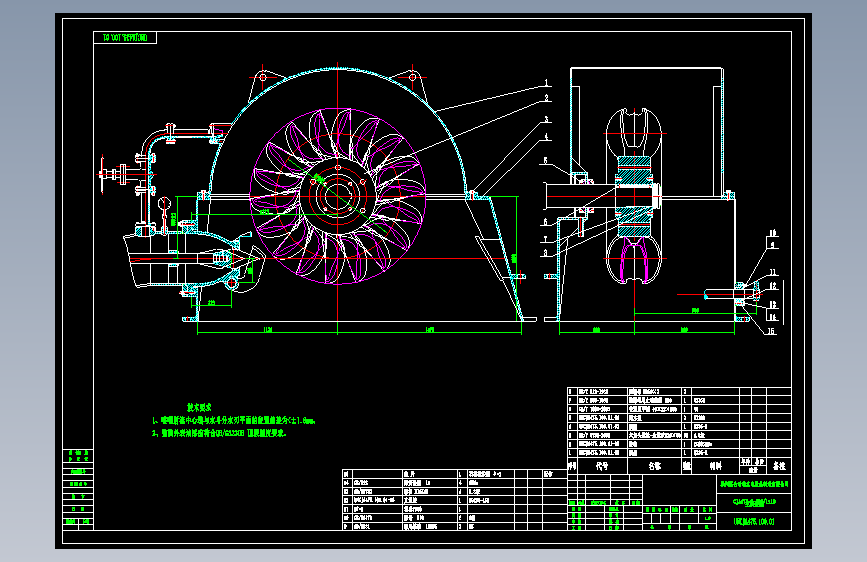This screenshot has width=867, height=562.
Task: Click the handwheel on inlet pipe
Action: click(x=102, y=174)
